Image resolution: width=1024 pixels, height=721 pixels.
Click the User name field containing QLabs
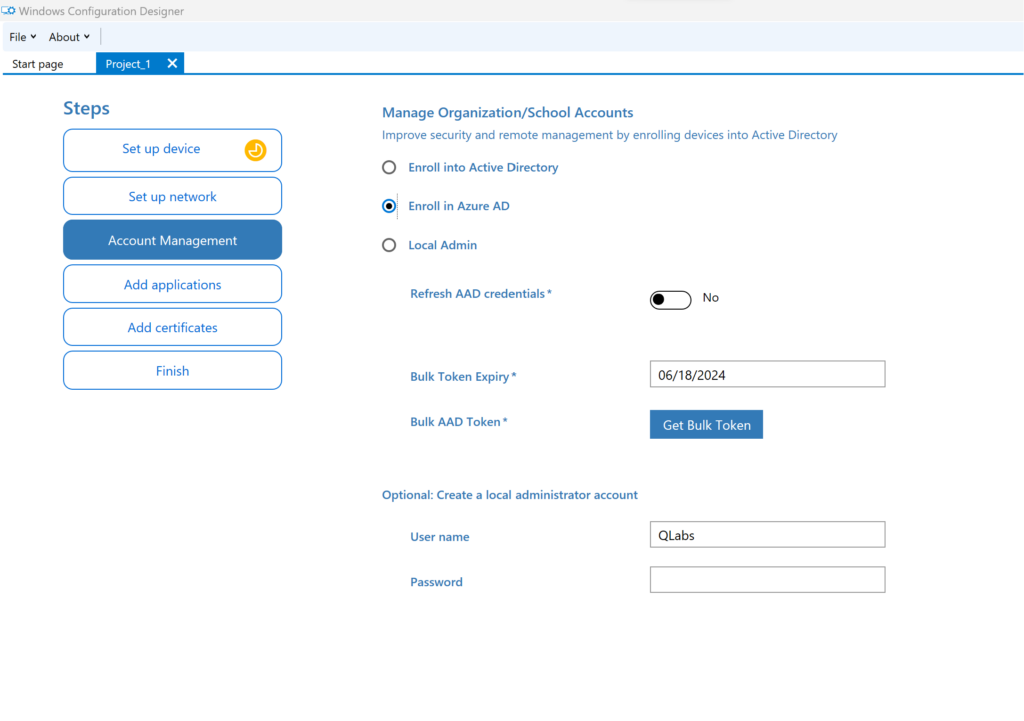tap(767, 534)
